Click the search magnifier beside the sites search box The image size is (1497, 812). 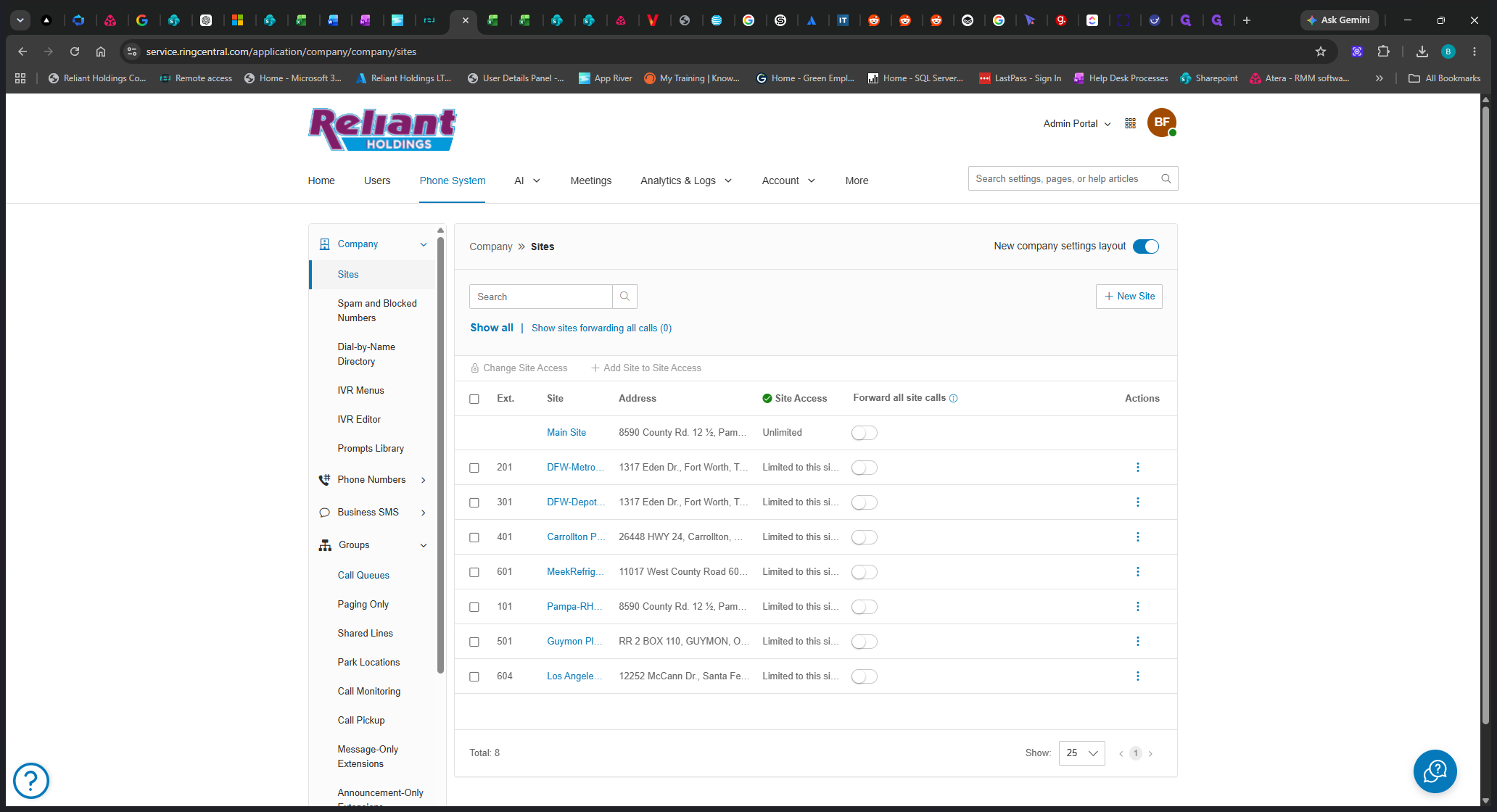(624, 297)
